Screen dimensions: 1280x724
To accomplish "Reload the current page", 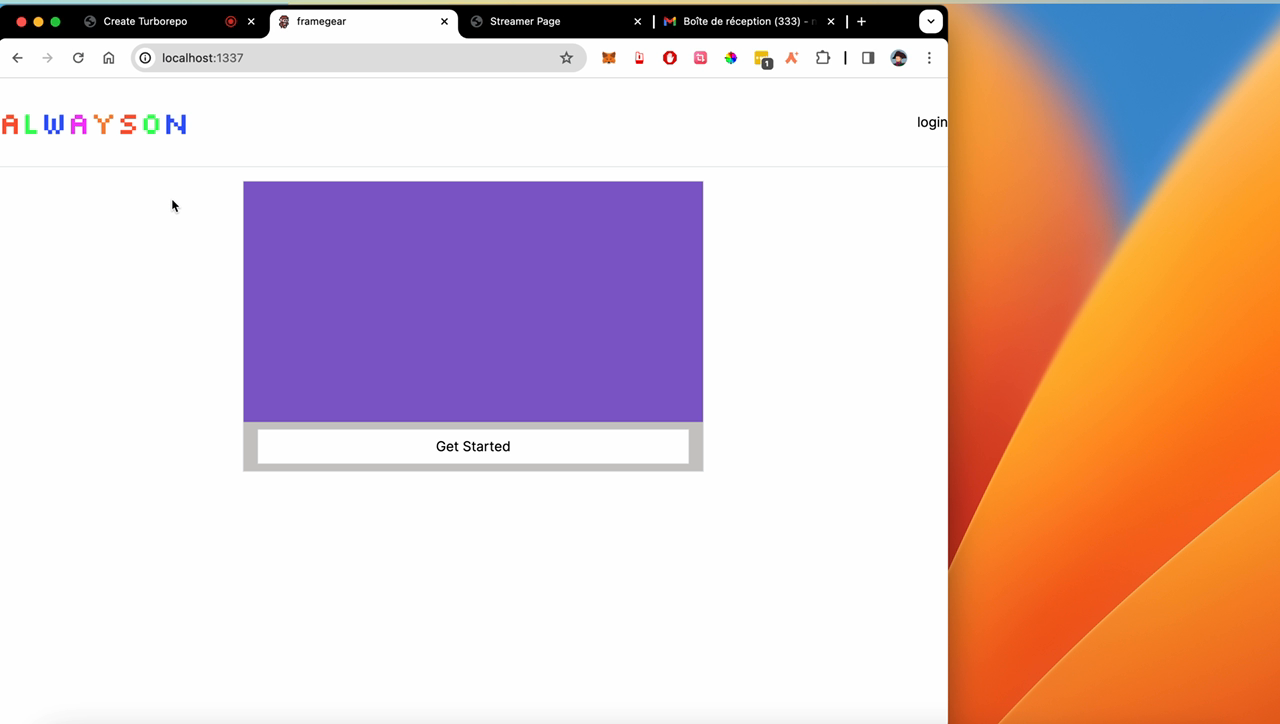I will pos(78,58).
